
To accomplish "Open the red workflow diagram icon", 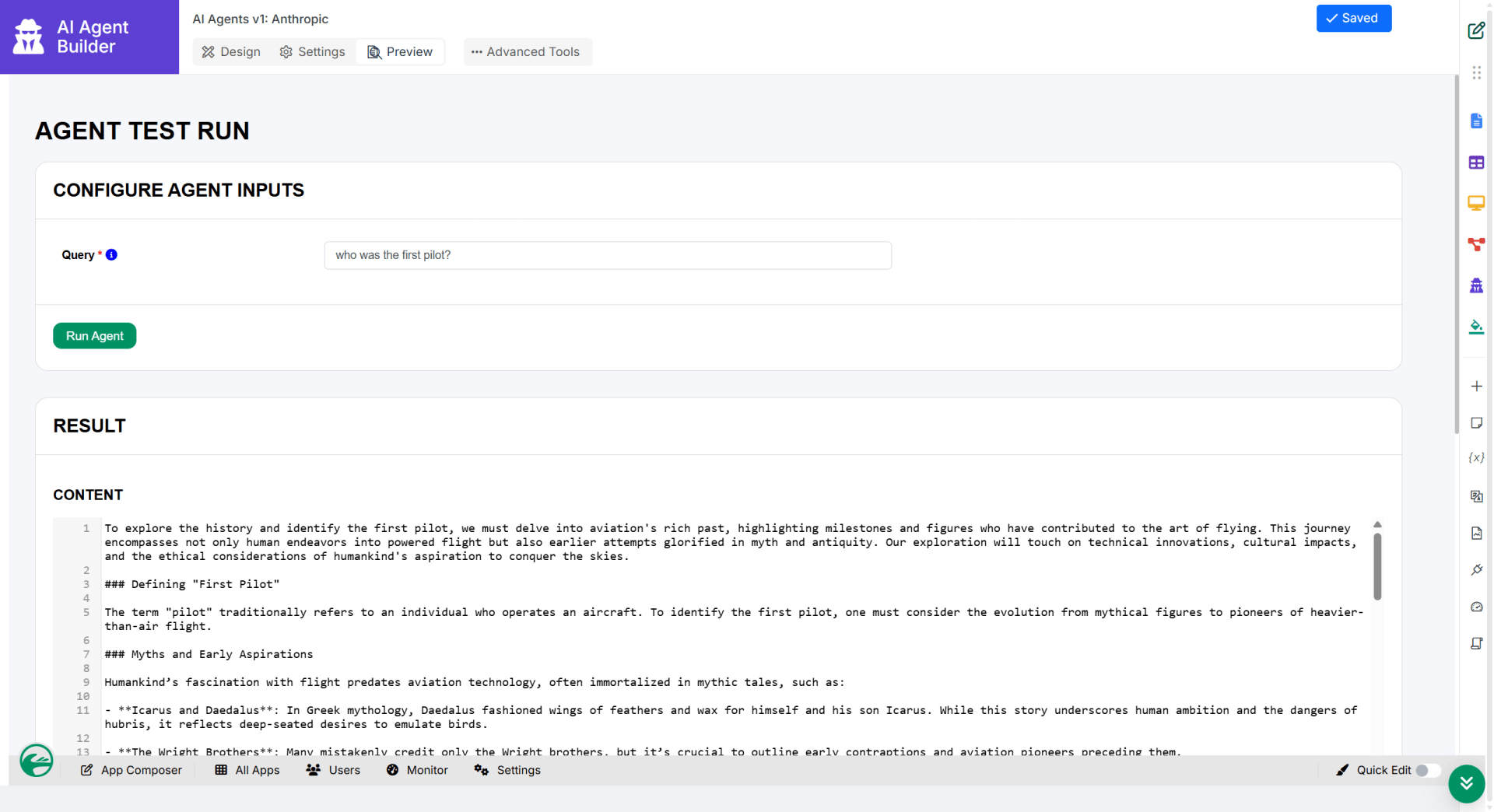I will [1475, 244].
